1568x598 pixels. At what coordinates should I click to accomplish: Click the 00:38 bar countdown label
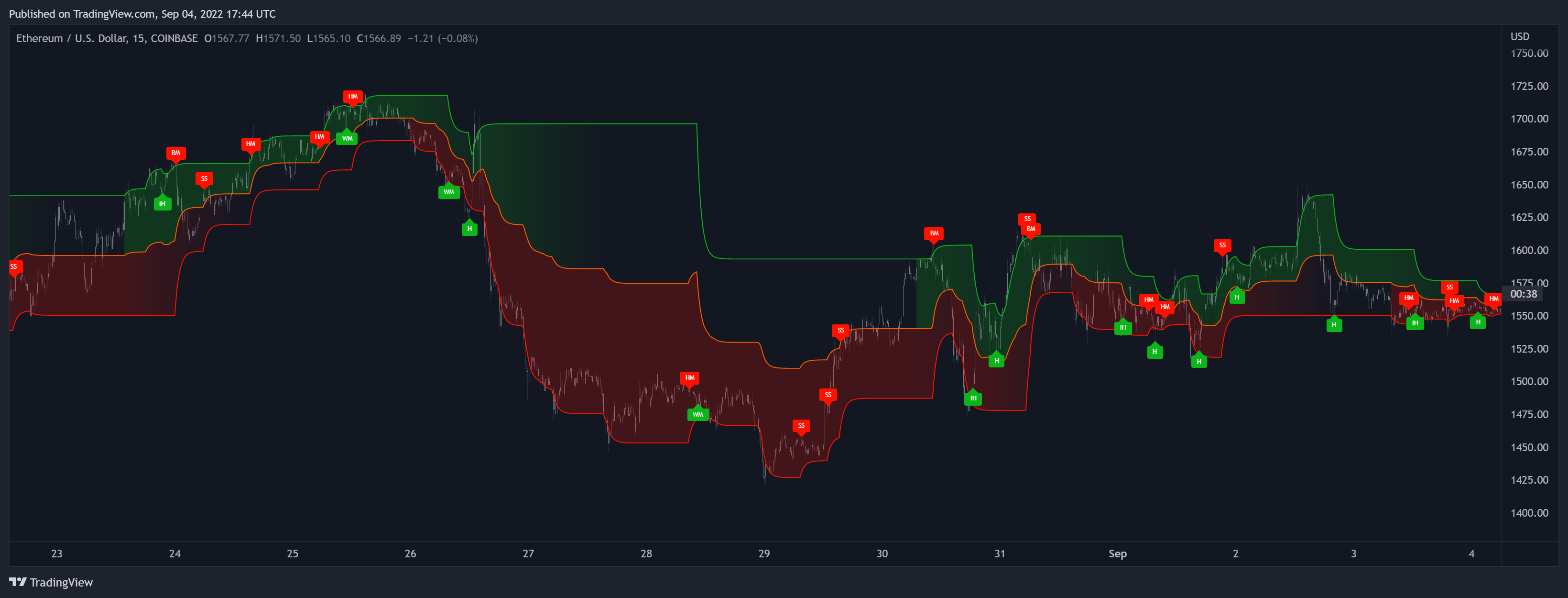[1524, 294]
